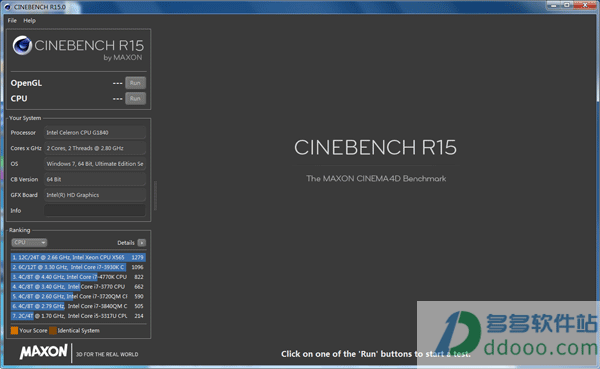The width and height of the screenshot is (600, 369).
Task: Click the Cinebench title bar app icon
Action: tap(7, 7)
